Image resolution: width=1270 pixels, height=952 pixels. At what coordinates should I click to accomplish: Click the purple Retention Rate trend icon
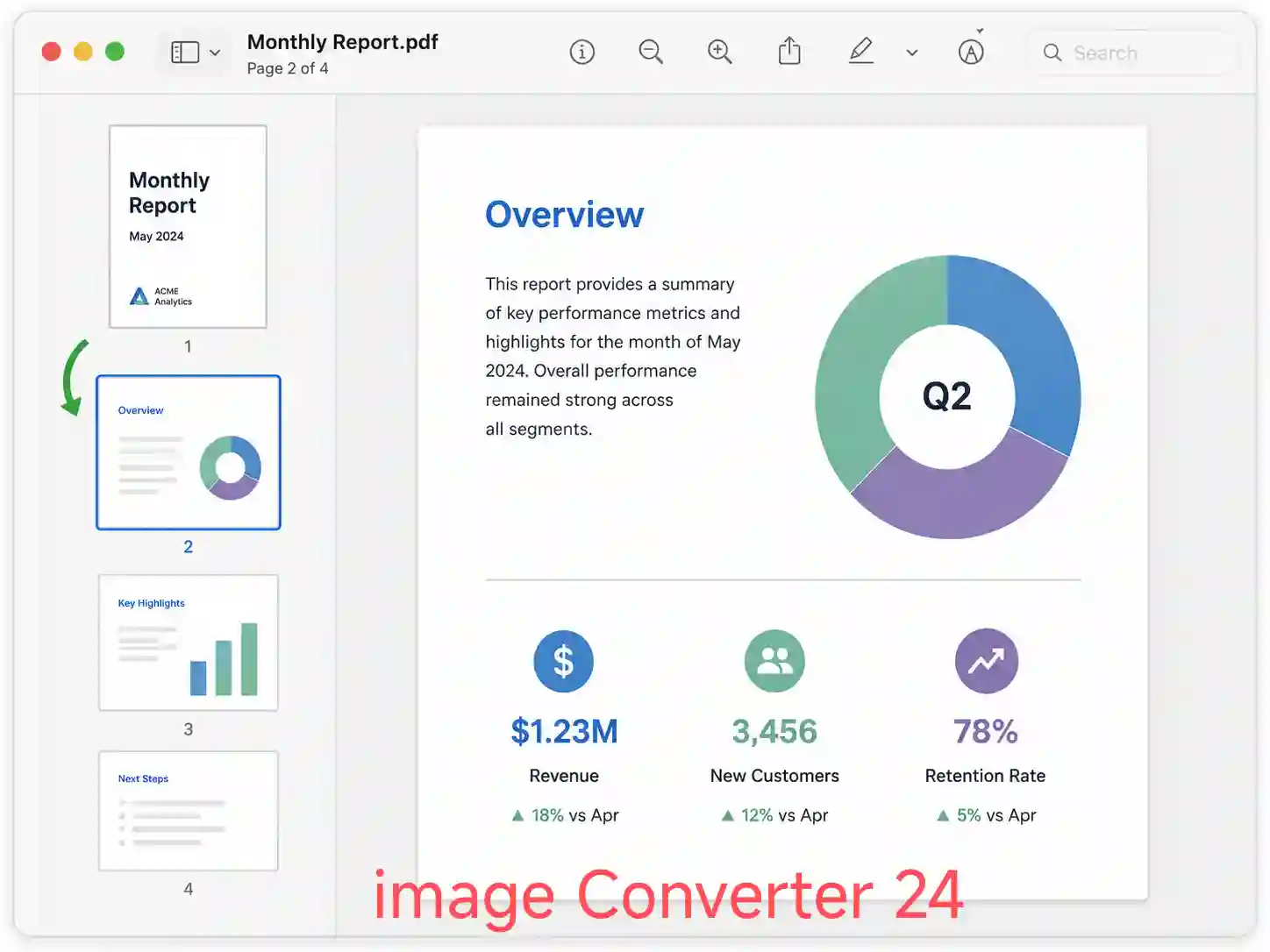[987, 661]
